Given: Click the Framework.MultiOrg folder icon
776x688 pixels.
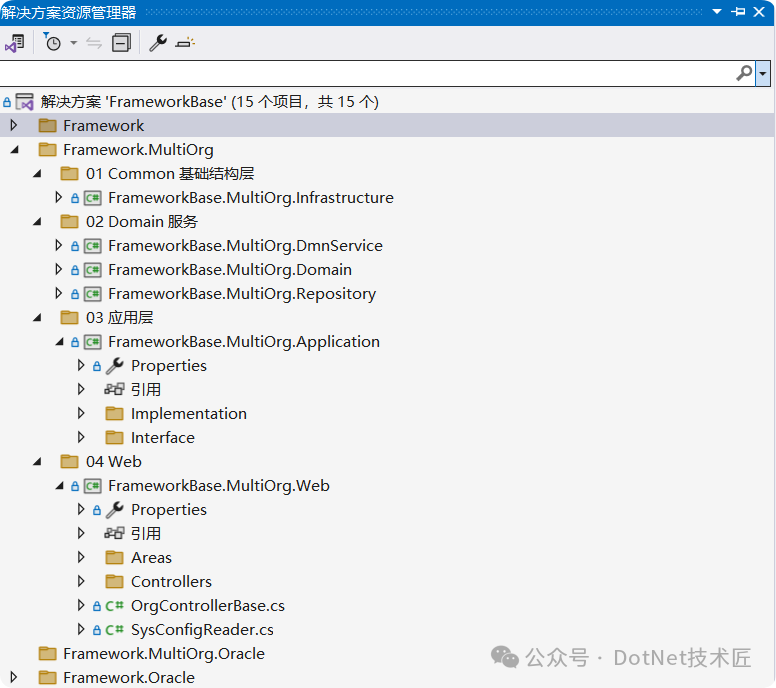Looking at the screenshot, I should pyautogui.click(x=48, y=149).
